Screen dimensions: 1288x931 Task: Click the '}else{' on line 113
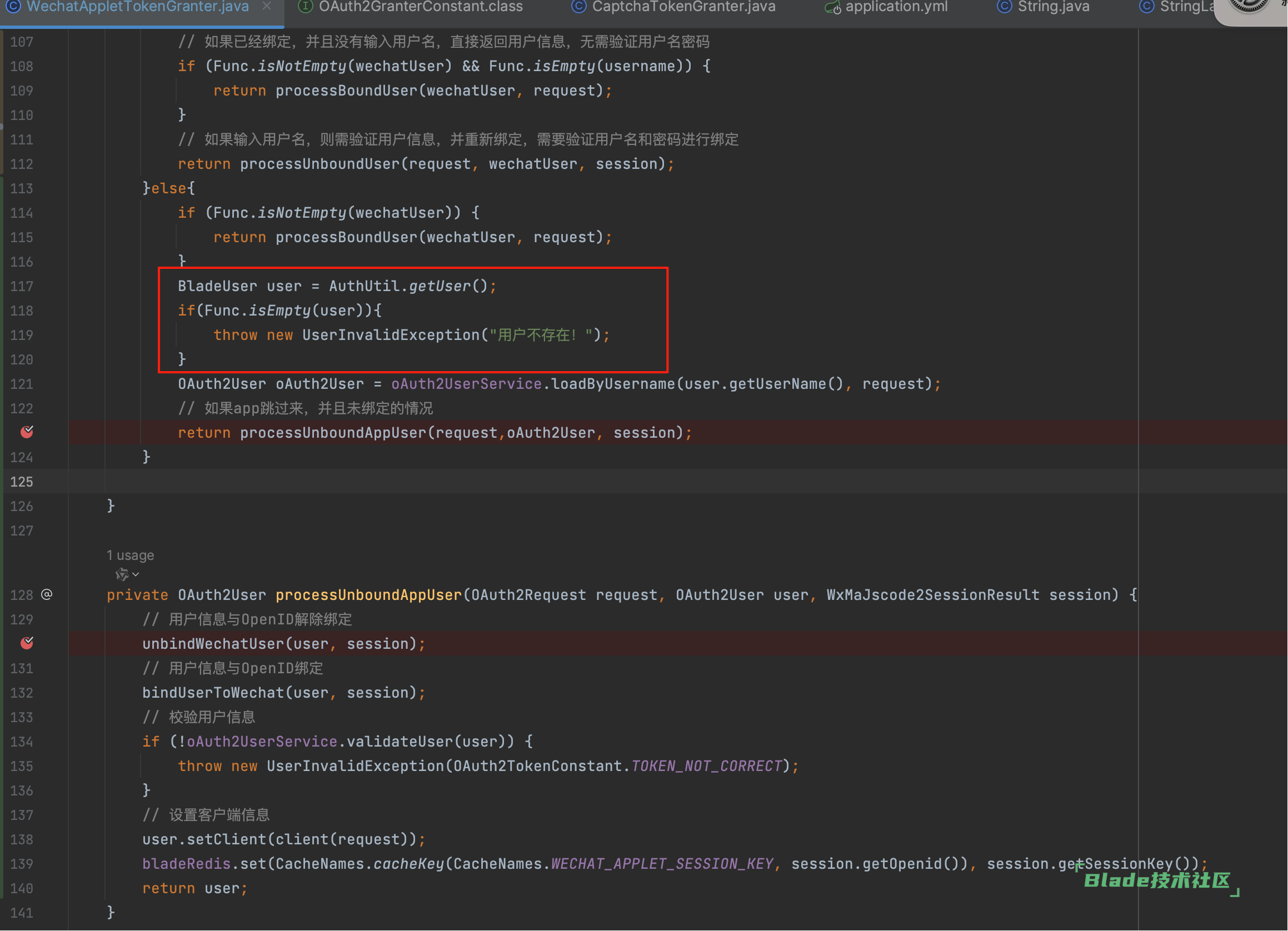click(x=168, y=188)
